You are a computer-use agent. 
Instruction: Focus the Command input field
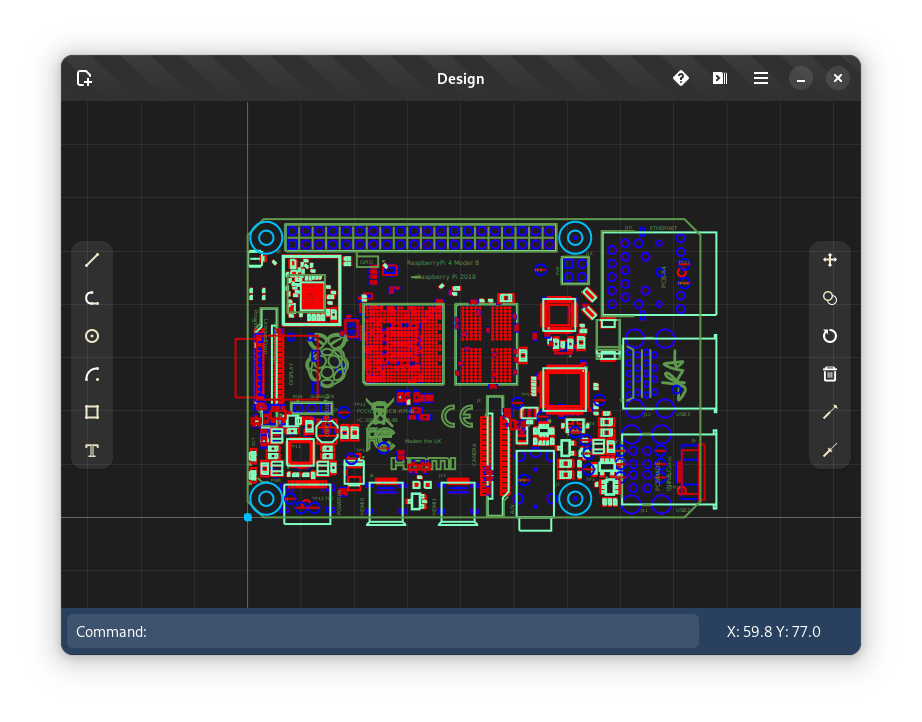point(383,631)
